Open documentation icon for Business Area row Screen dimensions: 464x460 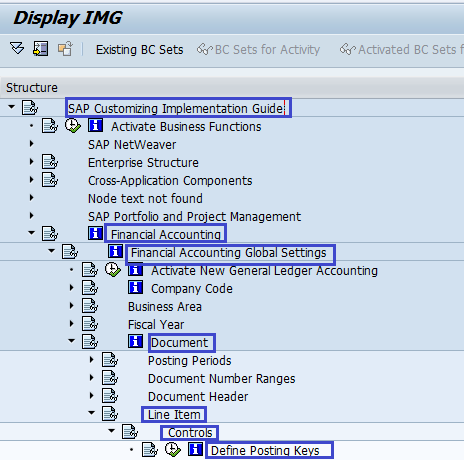[90, 306]
